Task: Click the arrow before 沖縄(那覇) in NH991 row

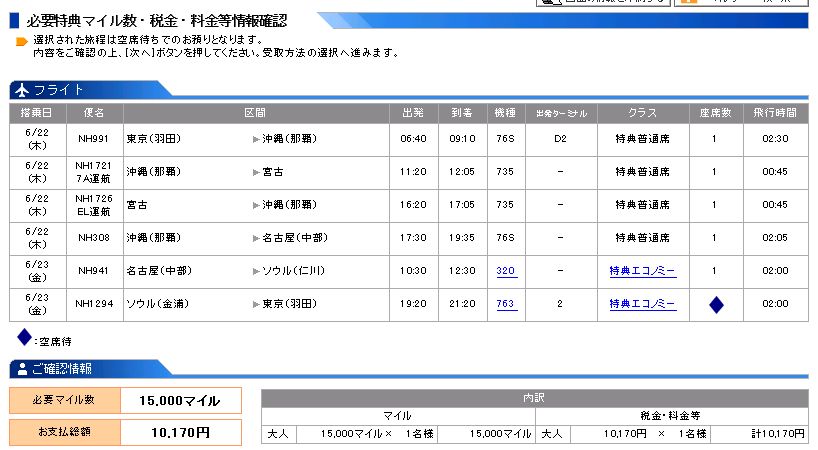Action: tap(256, 139)
